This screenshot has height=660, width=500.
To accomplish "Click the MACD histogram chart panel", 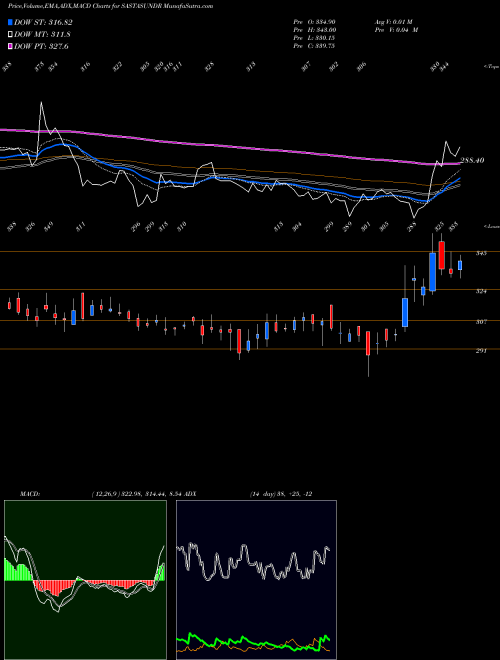I will pyautogui.click(x=85, y=580).
